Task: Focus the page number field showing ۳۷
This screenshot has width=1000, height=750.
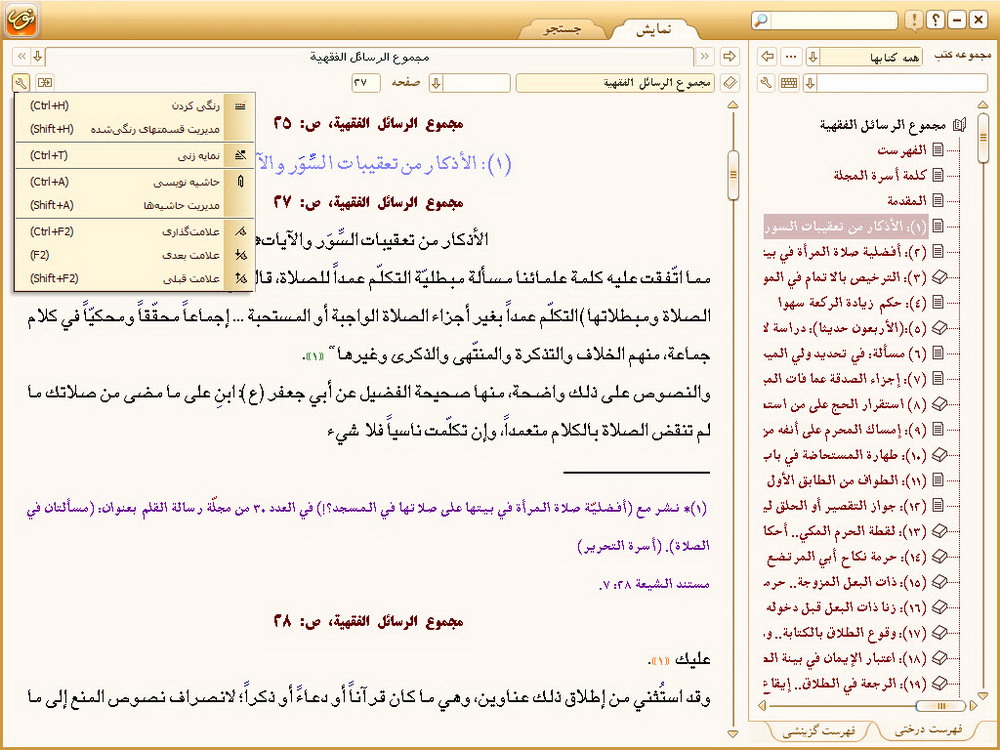Action: (x=366, y=83)
